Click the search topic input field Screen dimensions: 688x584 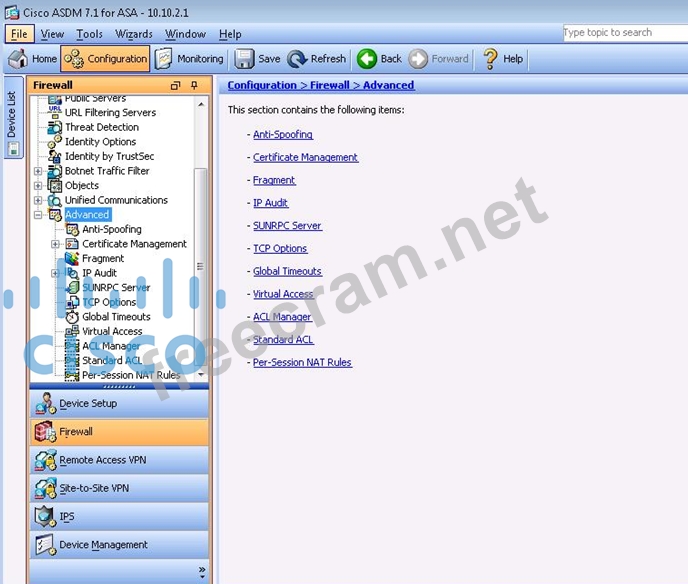pyautogui.click(x=620, y=33)
